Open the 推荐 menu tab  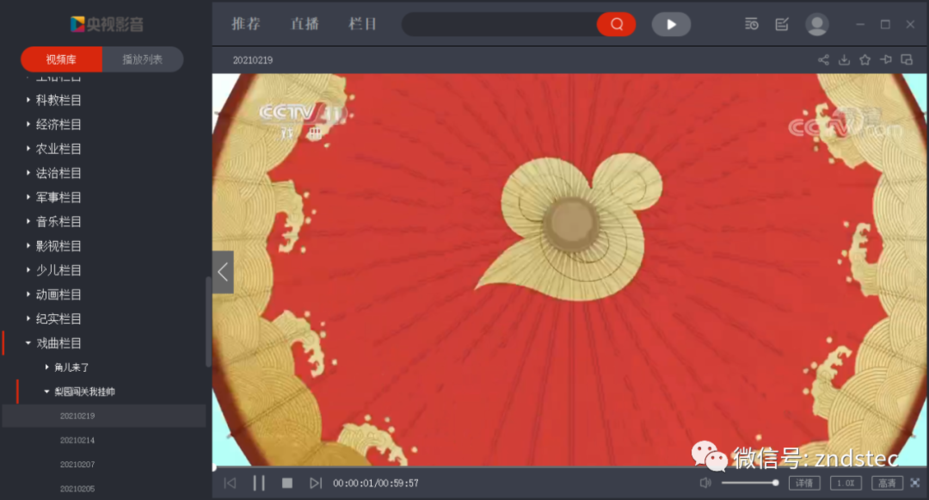click(x=246, y=24)
